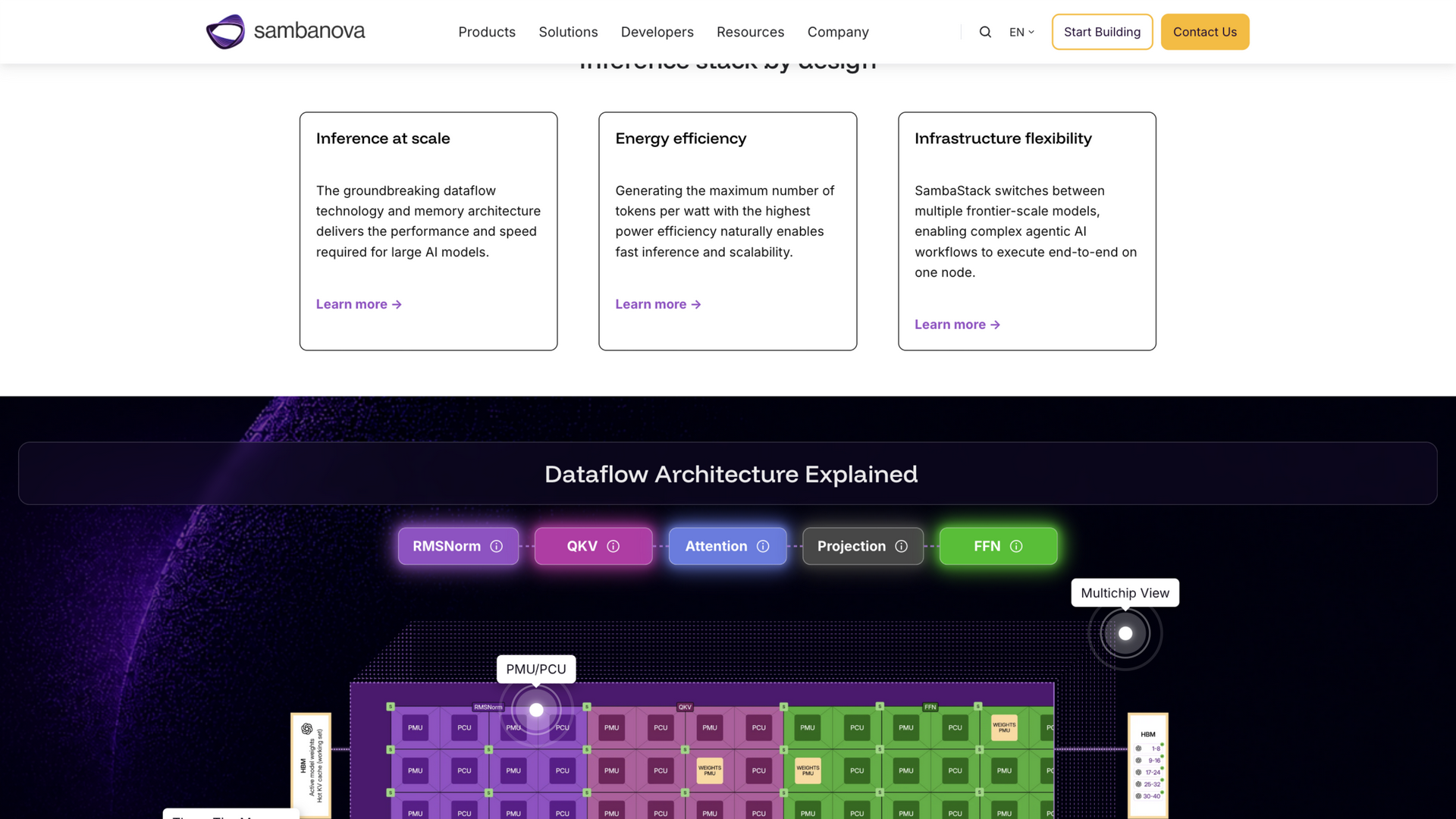Click the Infrastructure flexibility card title
The image size is (1456, 819).
[1003, 139]
